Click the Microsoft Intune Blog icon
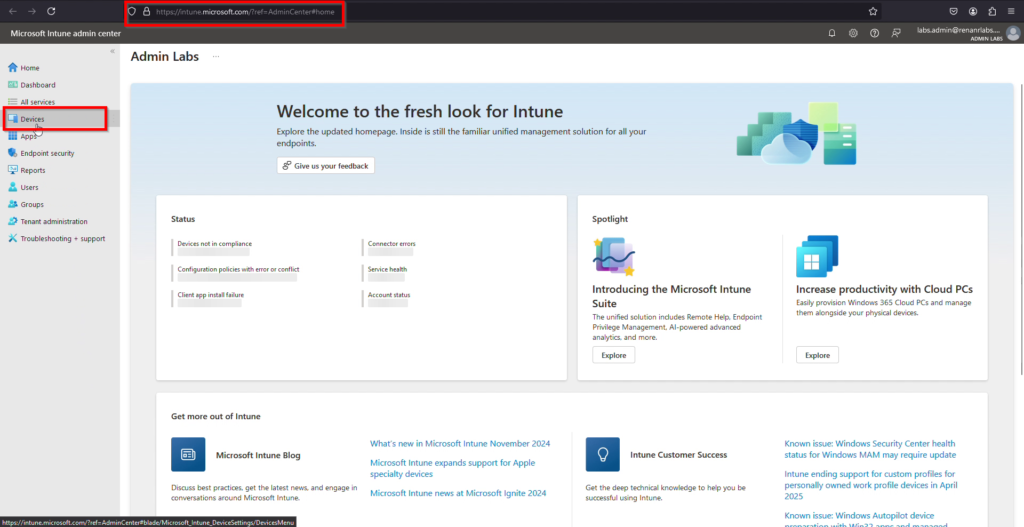Viewport: 1024px width, 527px height. pyautogui.click(x=188, y=455)
